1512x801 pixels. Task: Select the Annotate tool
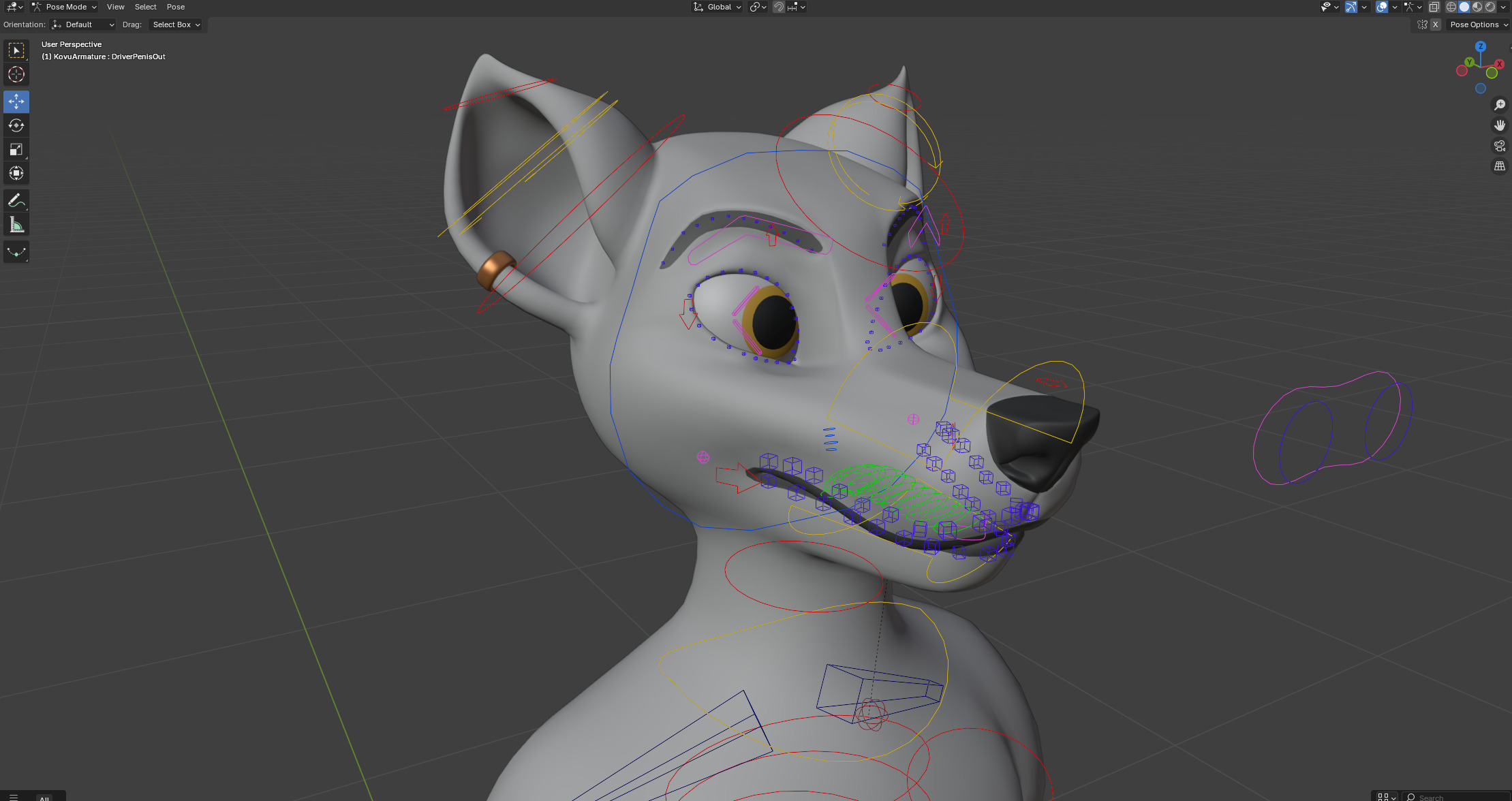click(x=16, y=200)
